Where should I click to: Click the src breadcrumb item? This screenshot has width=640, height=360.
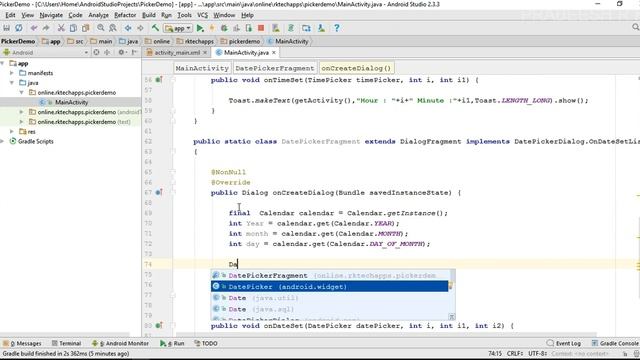coord(76,41)
